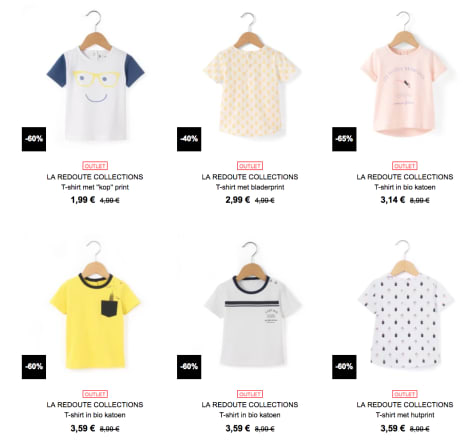This screenshot has width=475, height=447.
Task: Click the OUTLET tag above T-shirt met bladerprint
Action: coord(250,166)
